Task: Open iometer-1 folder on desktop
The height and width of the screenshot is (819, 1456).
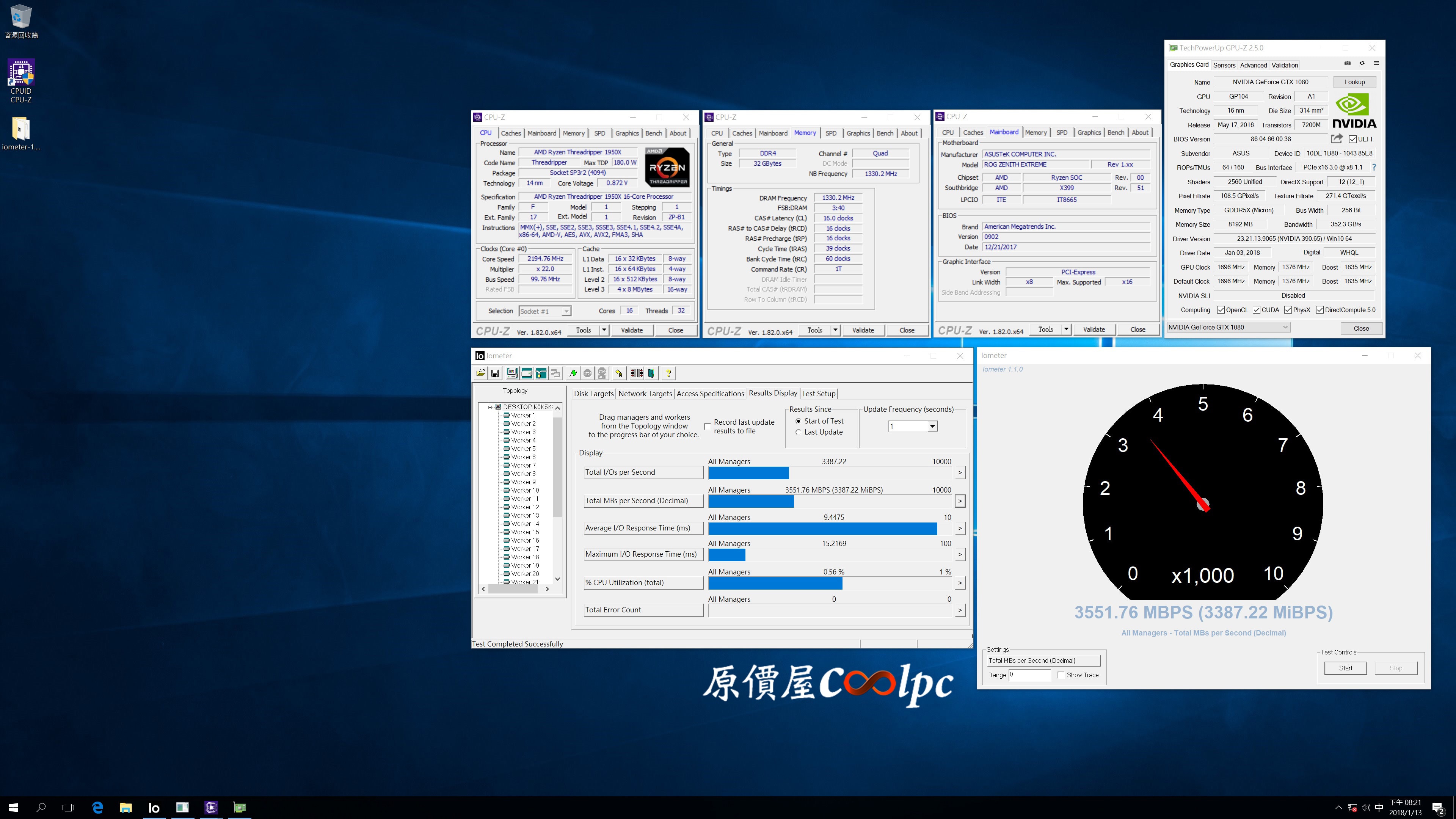Action: pos(21,133)
